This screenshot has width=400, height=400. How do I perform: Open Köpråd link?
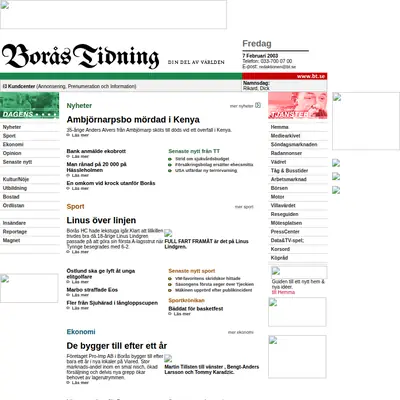(279, 258)
